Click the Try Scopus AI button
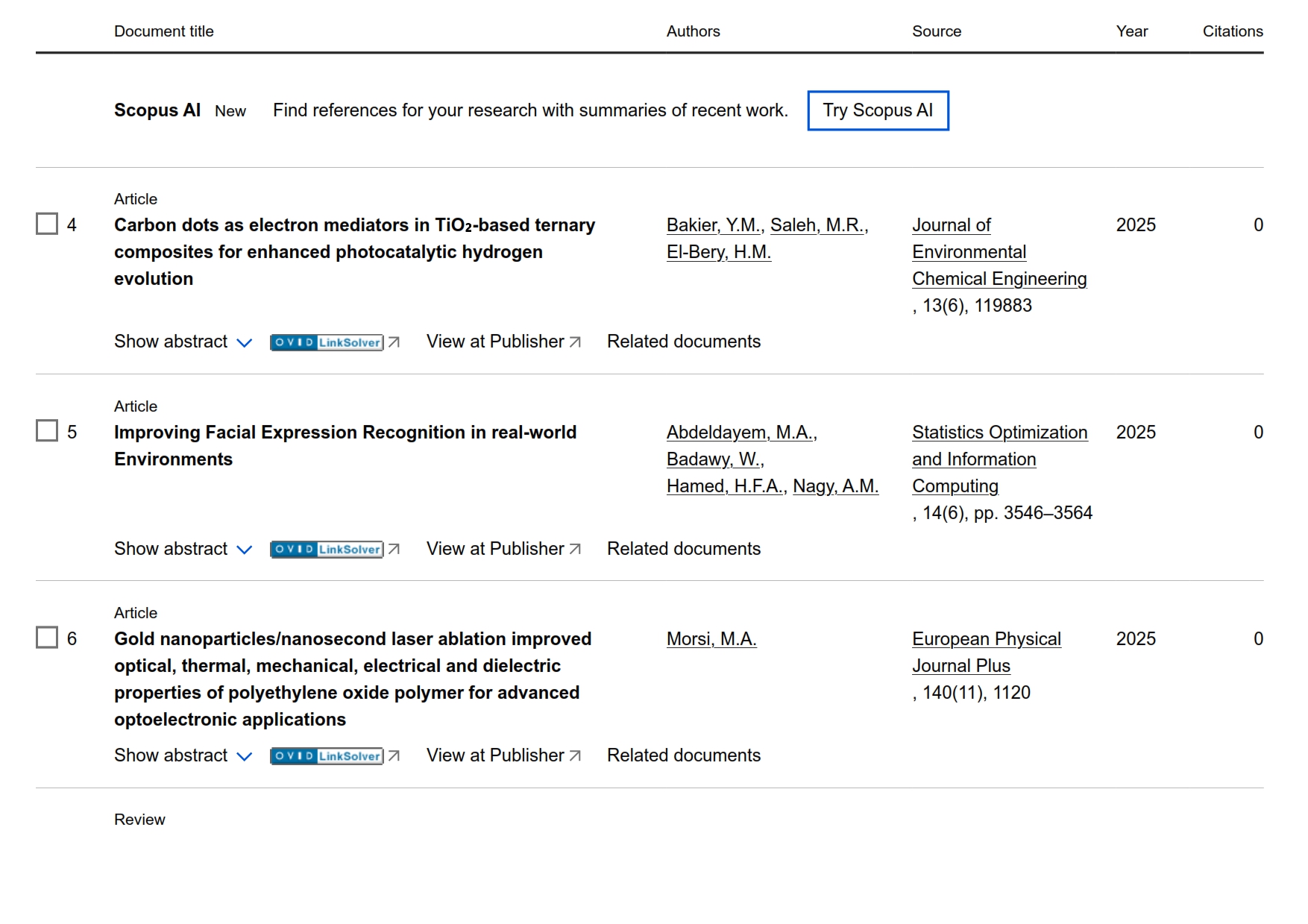This screenshot has width=1308, height=924. pyautogui.click(x=878, y=110)
